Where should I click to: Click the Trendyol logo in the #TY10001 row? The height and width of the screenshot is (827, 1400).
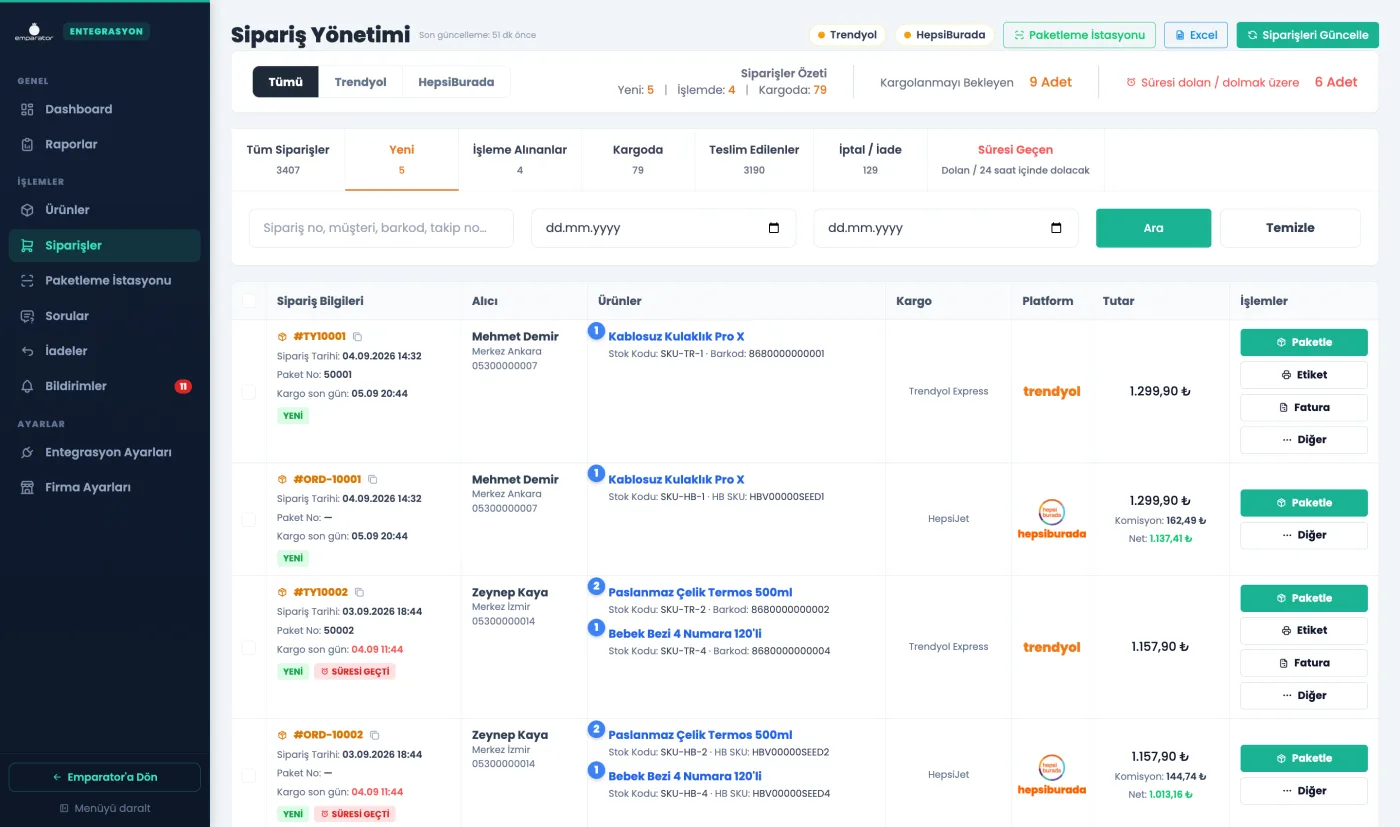pos(1052,391)
